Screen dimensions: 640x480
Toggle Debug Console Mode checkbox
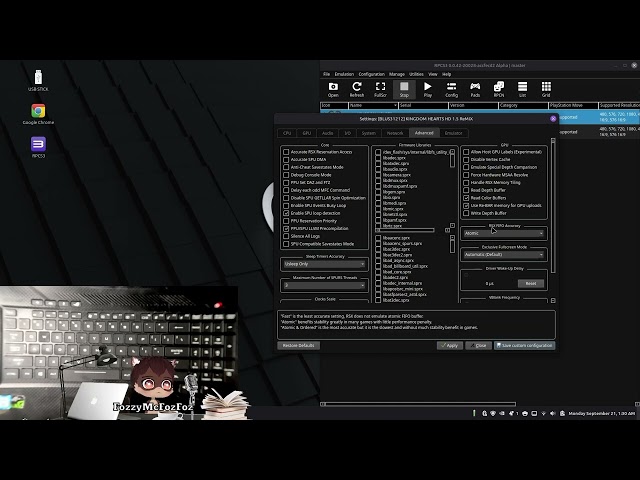[286, 175]
